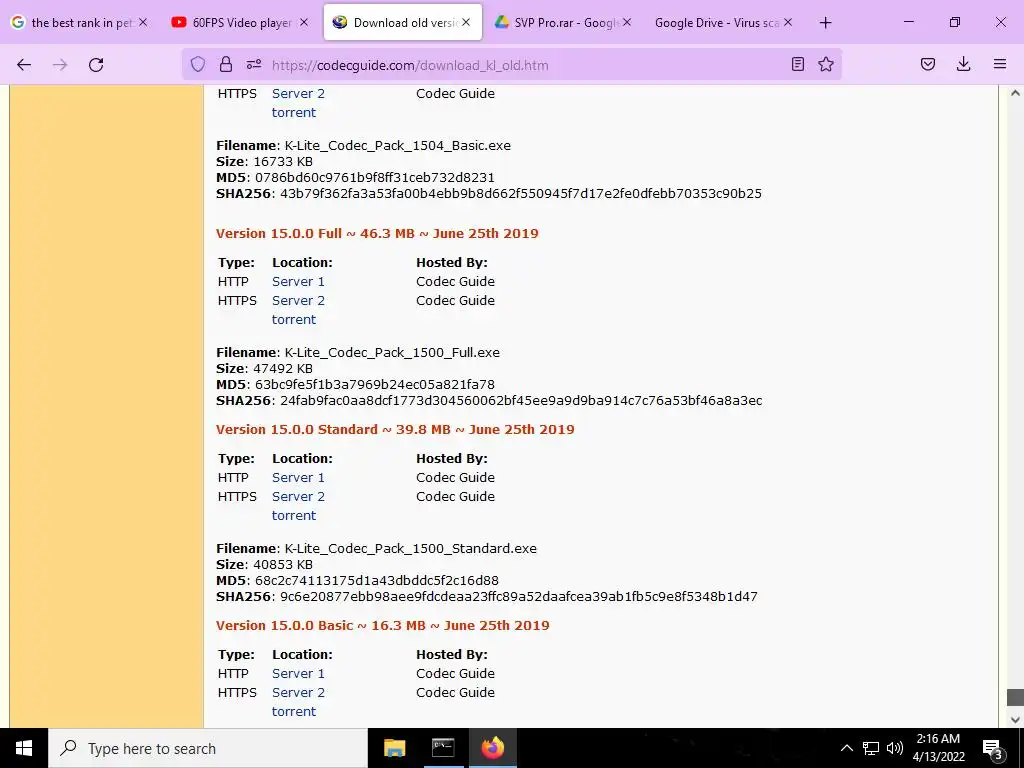Click Firefox icon in taskbar
This screenshot has height=768, width=1024.
pos(493,748)
